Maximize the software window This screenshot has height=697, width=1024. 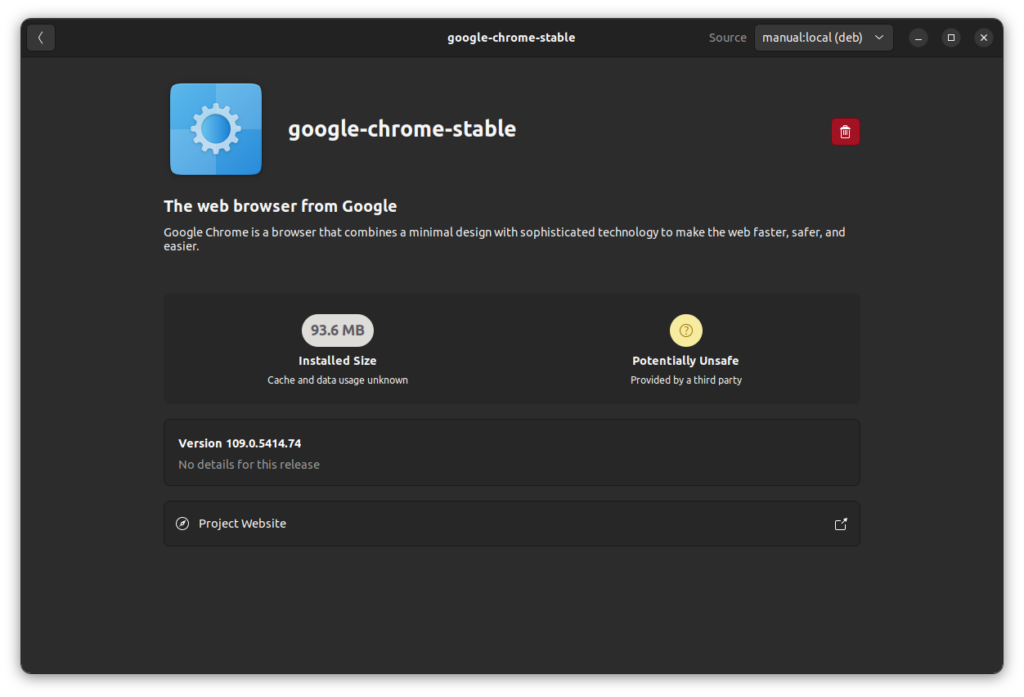951,38
